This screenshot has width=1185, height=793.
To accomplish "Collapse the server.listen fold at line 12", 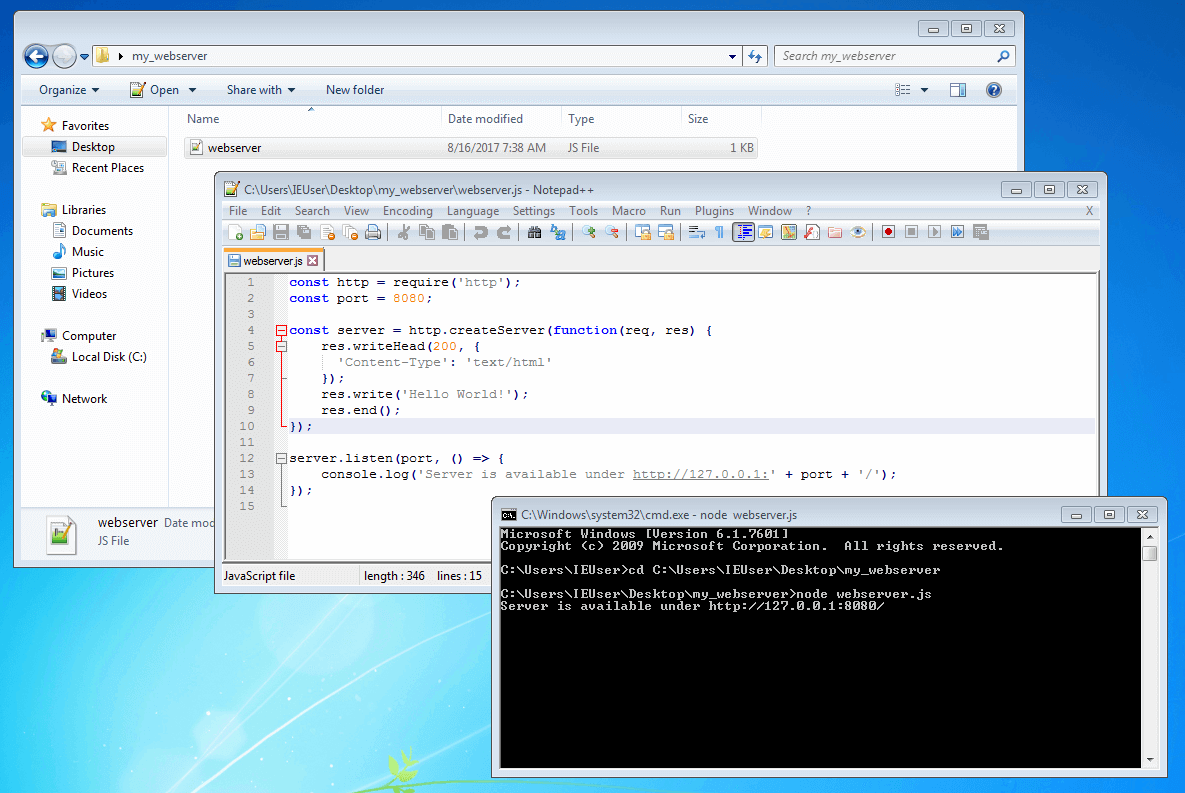I will (281, 458).
